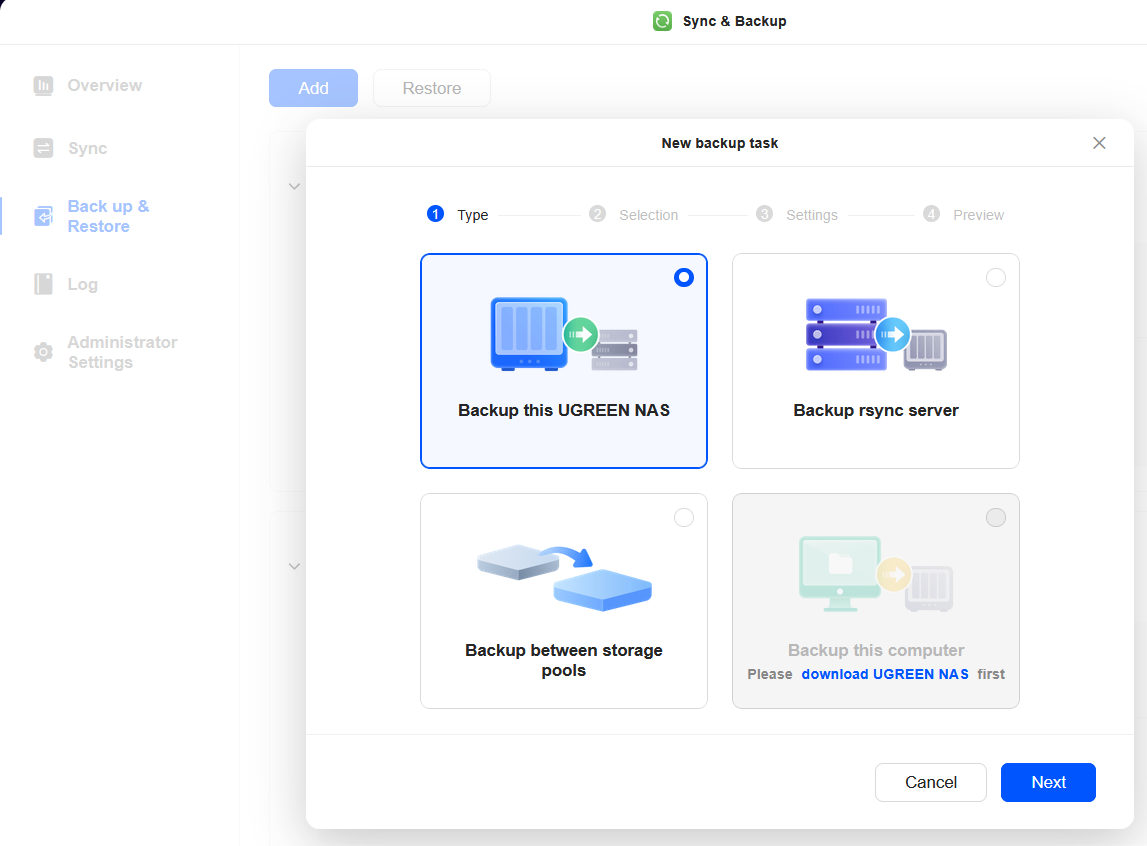Click the Settings step label
Viewport: 1147px width, 846px height.
point(812,215)
